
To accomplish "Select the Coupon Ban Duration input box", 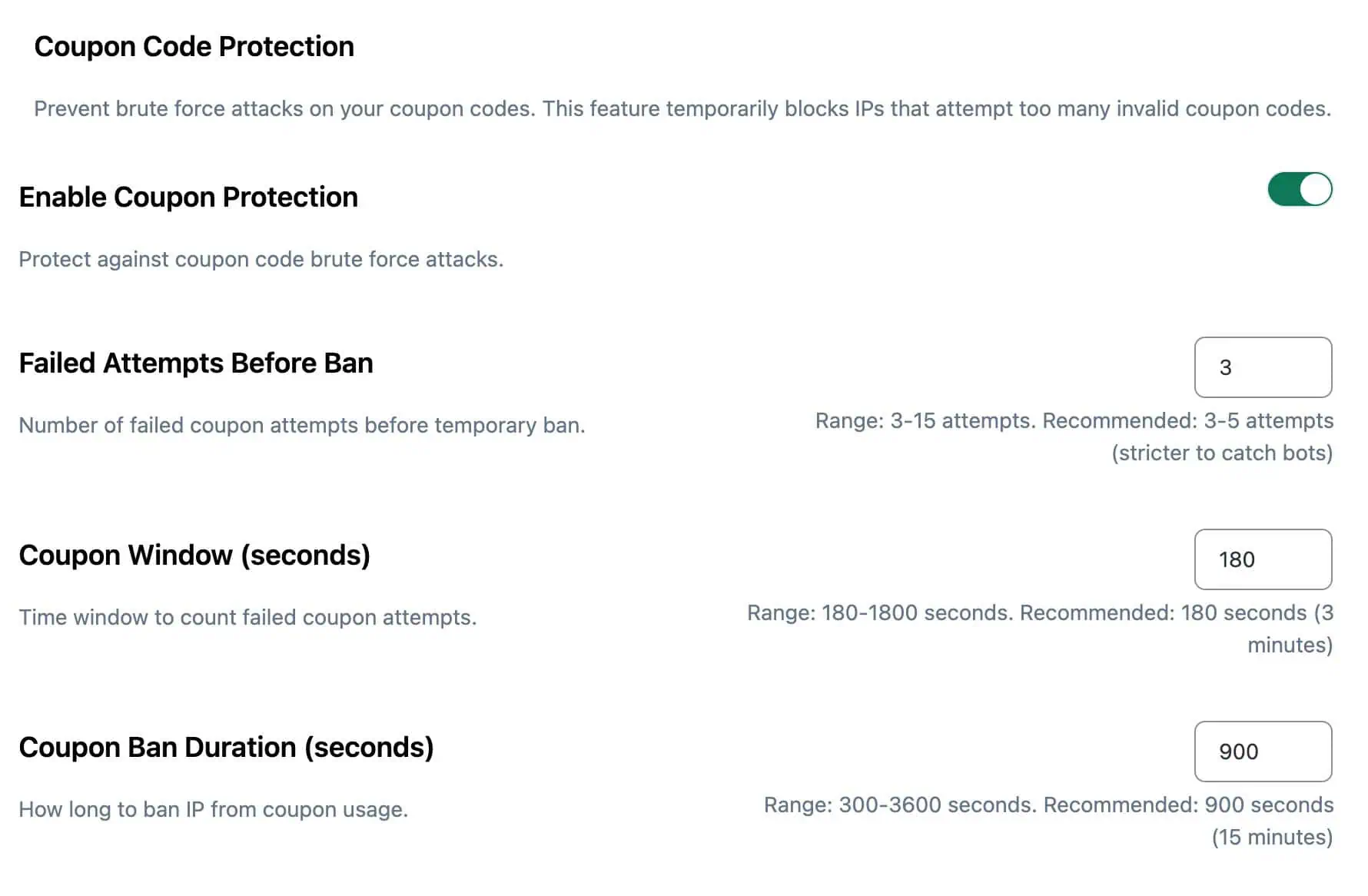I will pyautogui.click(x=1263, y=752).
